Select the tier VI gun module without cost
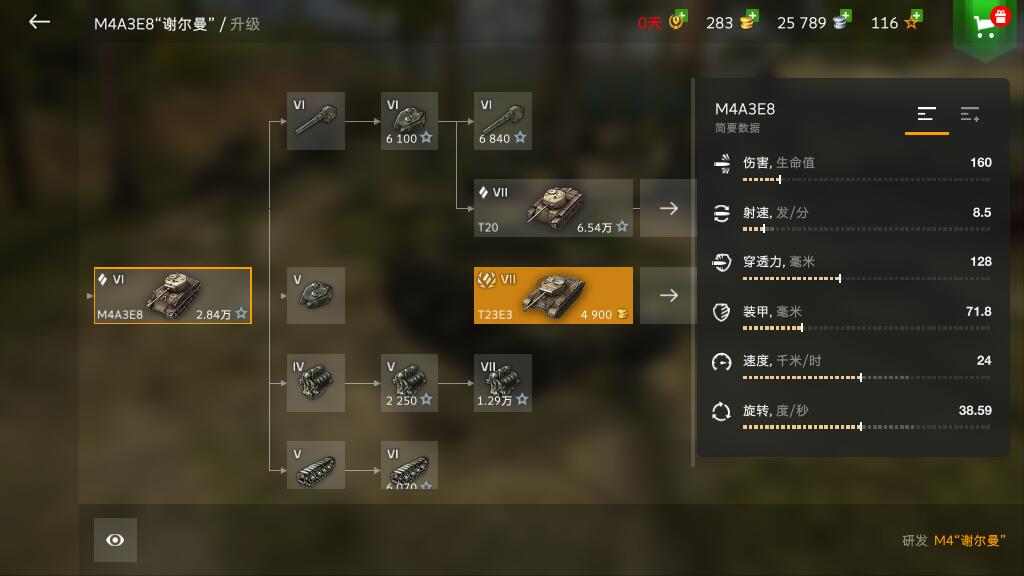Screen dimensions: 1024x576 tap(315, 121)
